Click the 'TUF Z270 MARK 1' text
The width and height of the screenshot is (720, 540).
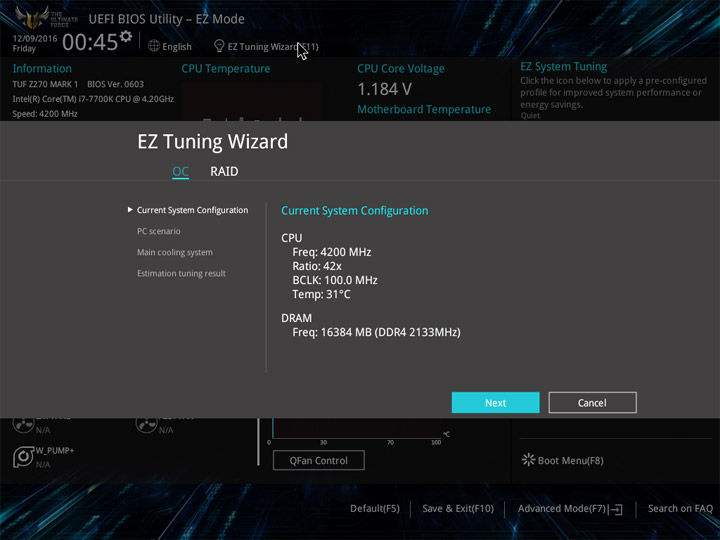pyautogui.click(x=45, y=84)
